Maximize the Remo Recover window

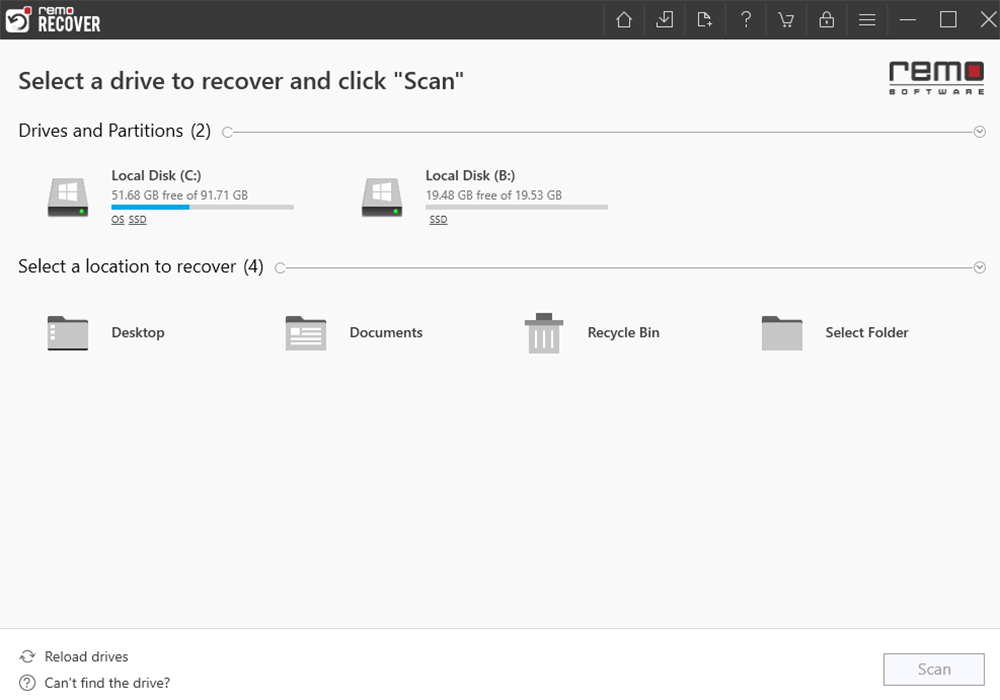click(x=948, y=20)
